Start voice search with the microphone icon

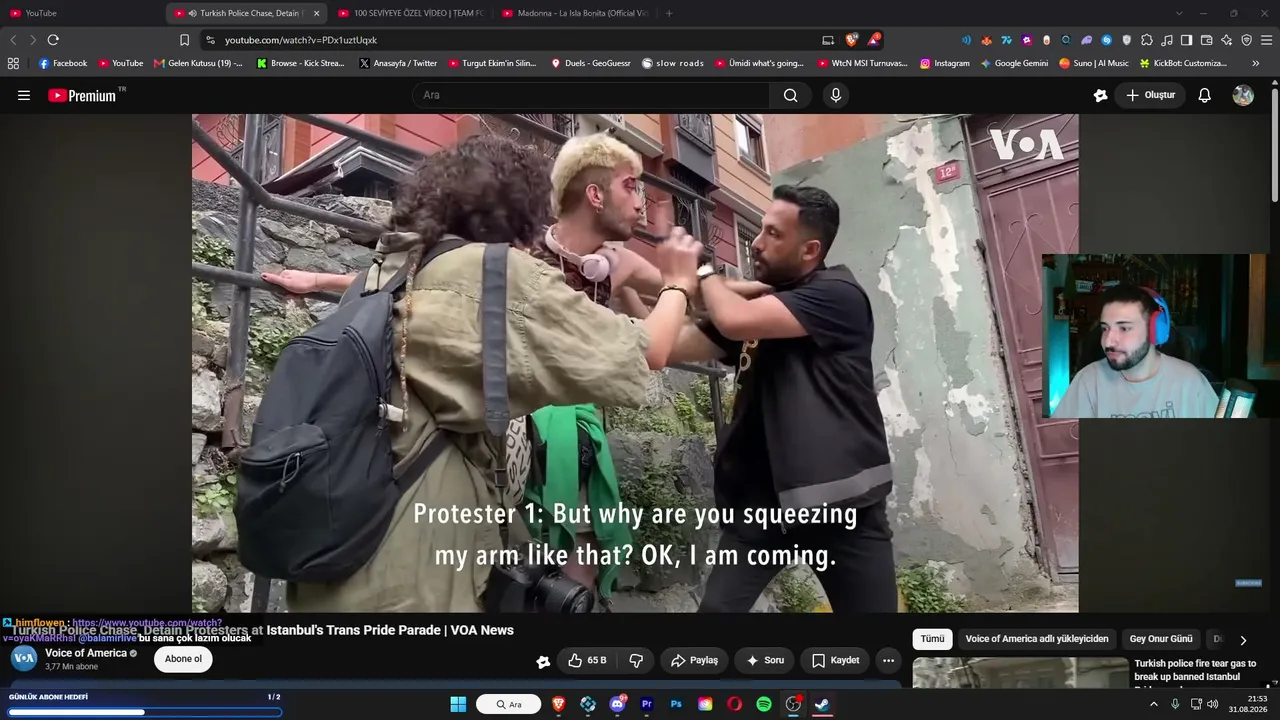(836, 95)
